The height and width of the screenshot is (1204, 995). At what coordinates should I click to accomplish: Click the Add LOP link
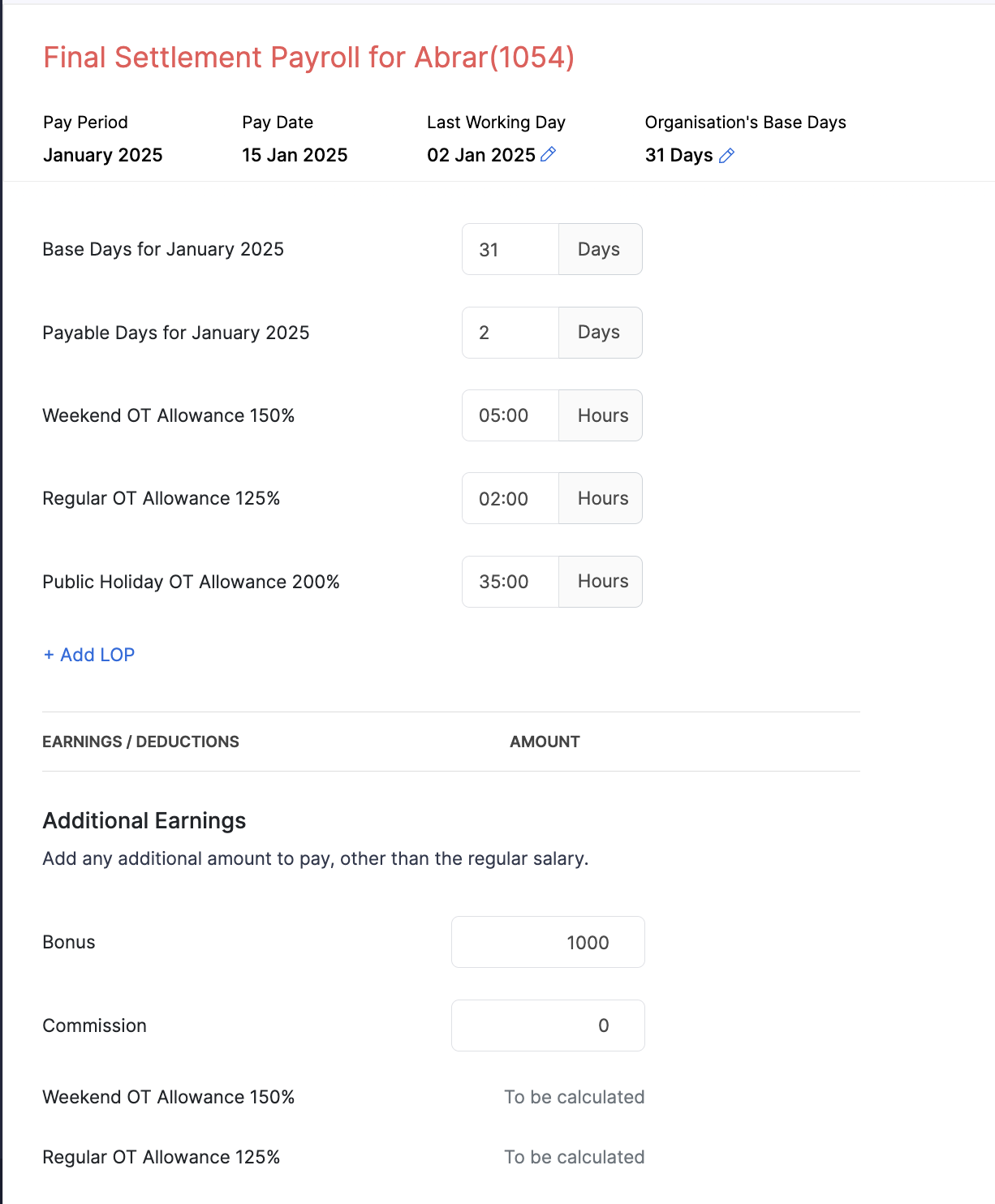89,655
